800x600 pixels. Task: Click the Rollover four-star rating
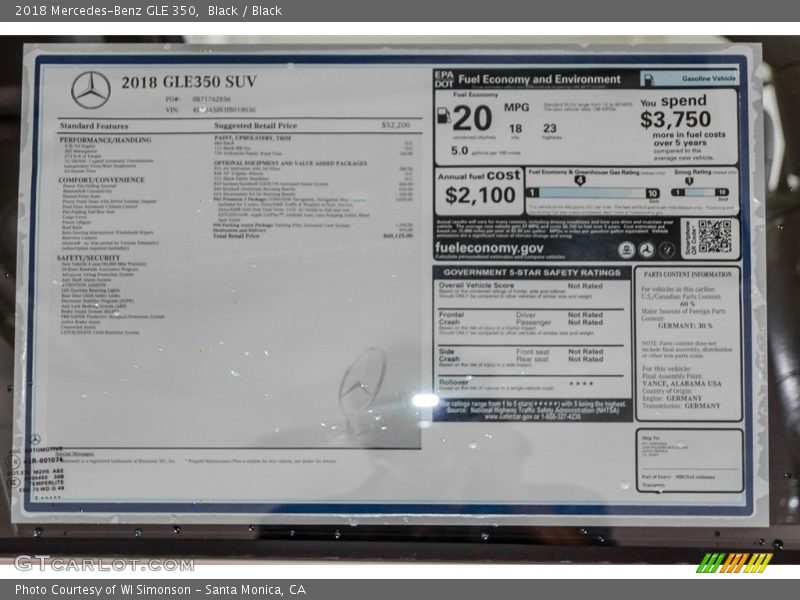(581, 384)
